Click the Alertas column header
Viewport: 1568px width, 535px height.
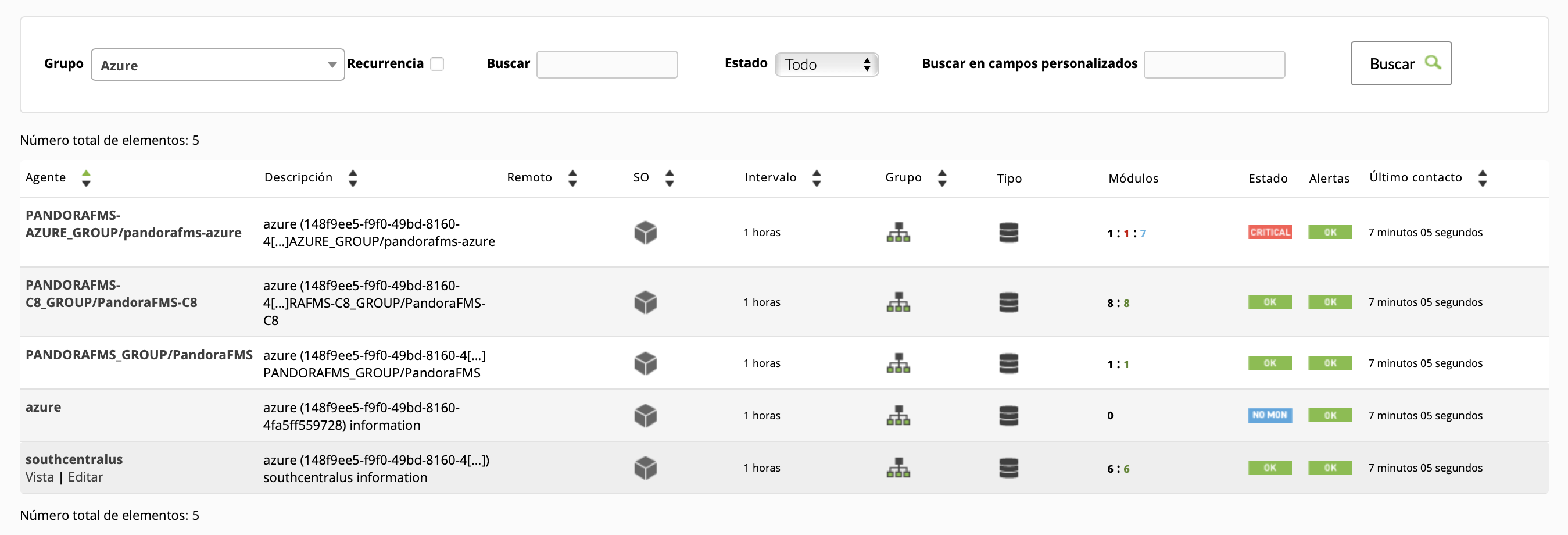1329,179
